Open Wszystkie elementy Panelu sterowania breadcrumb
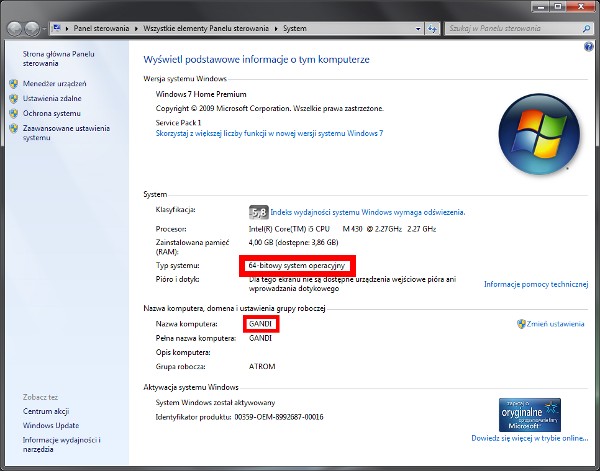600x471 pixels. pyautogui.click(x=206, y=28)
